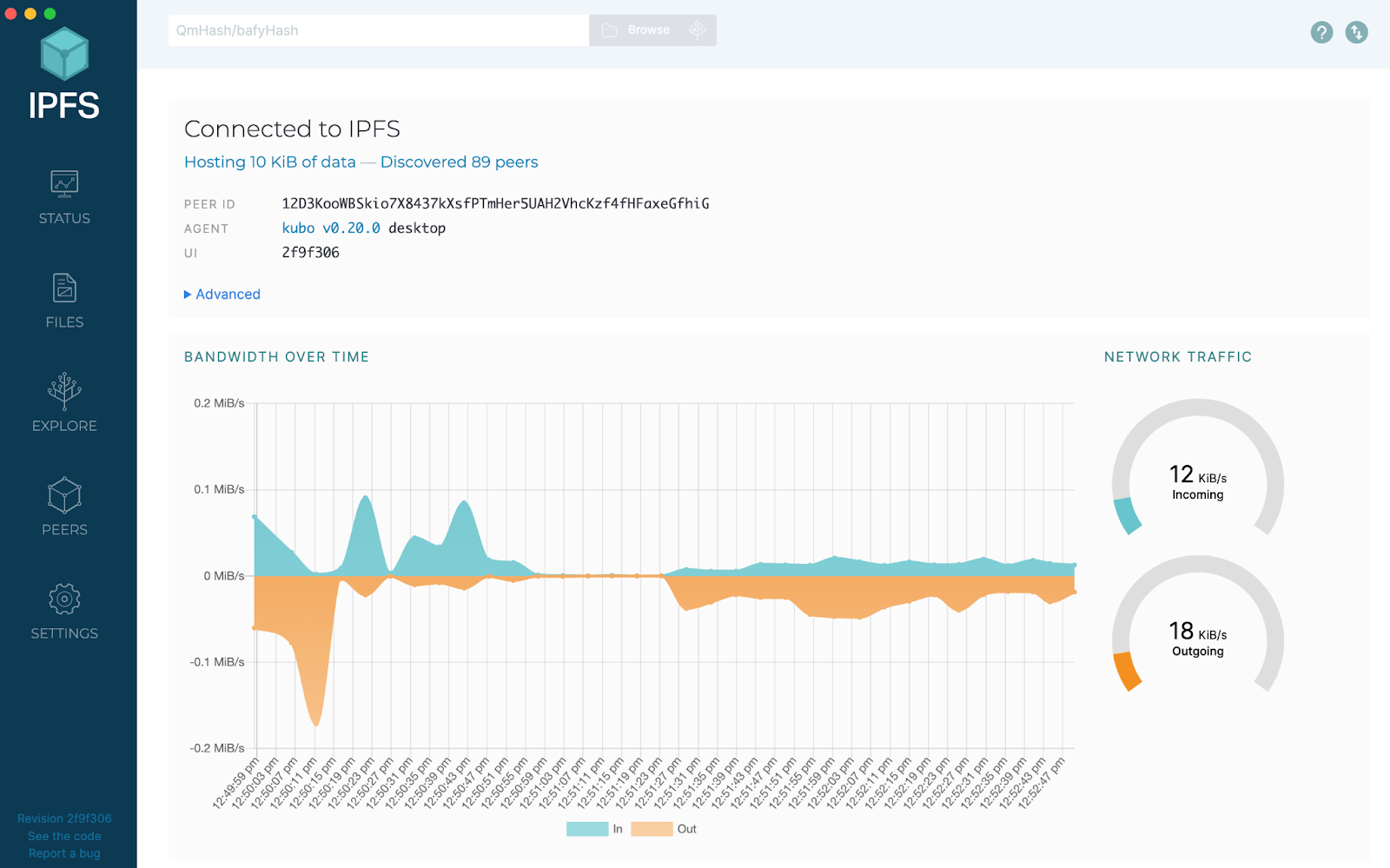The width and height of the screenshot is (1390, 868).
Task: Click the explore icon beside Browse
Action: pos(697,30)
